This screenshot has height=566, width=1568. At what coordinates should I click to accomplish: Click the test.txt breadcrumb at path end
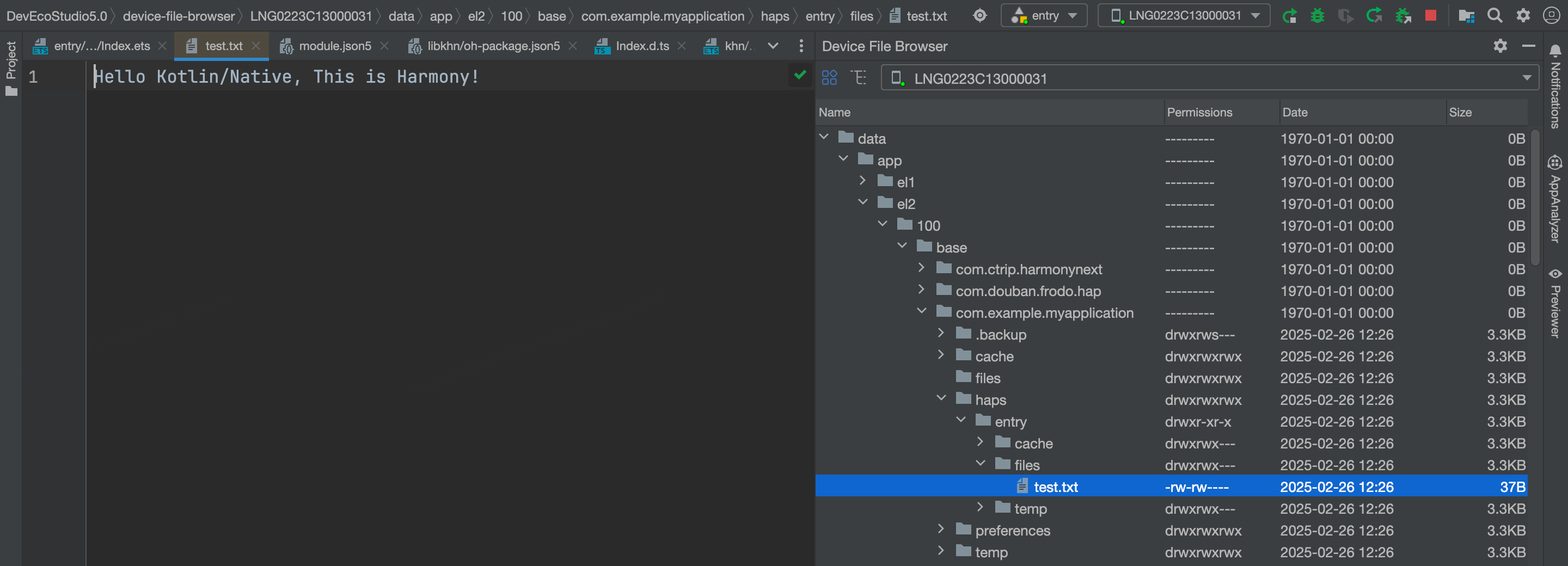coord(918,16)
